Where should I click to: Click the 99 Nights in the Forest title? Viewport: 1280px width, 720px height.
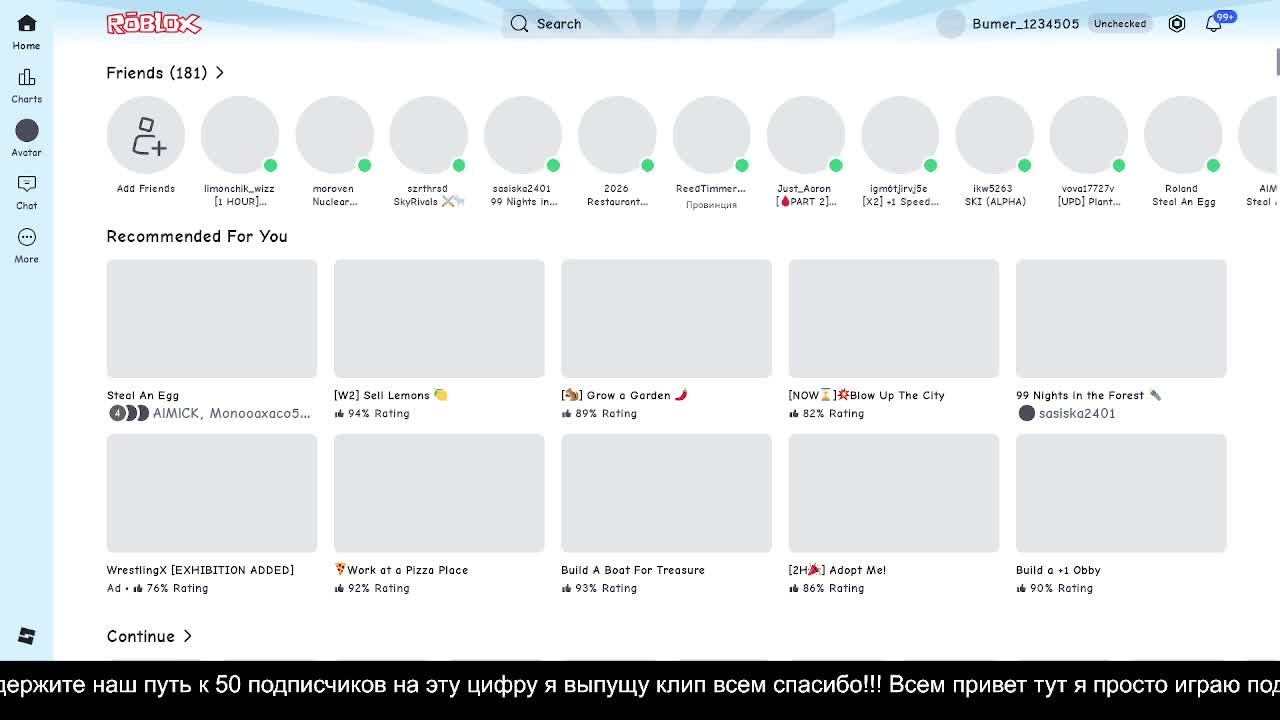click(x=1089, y=395)
